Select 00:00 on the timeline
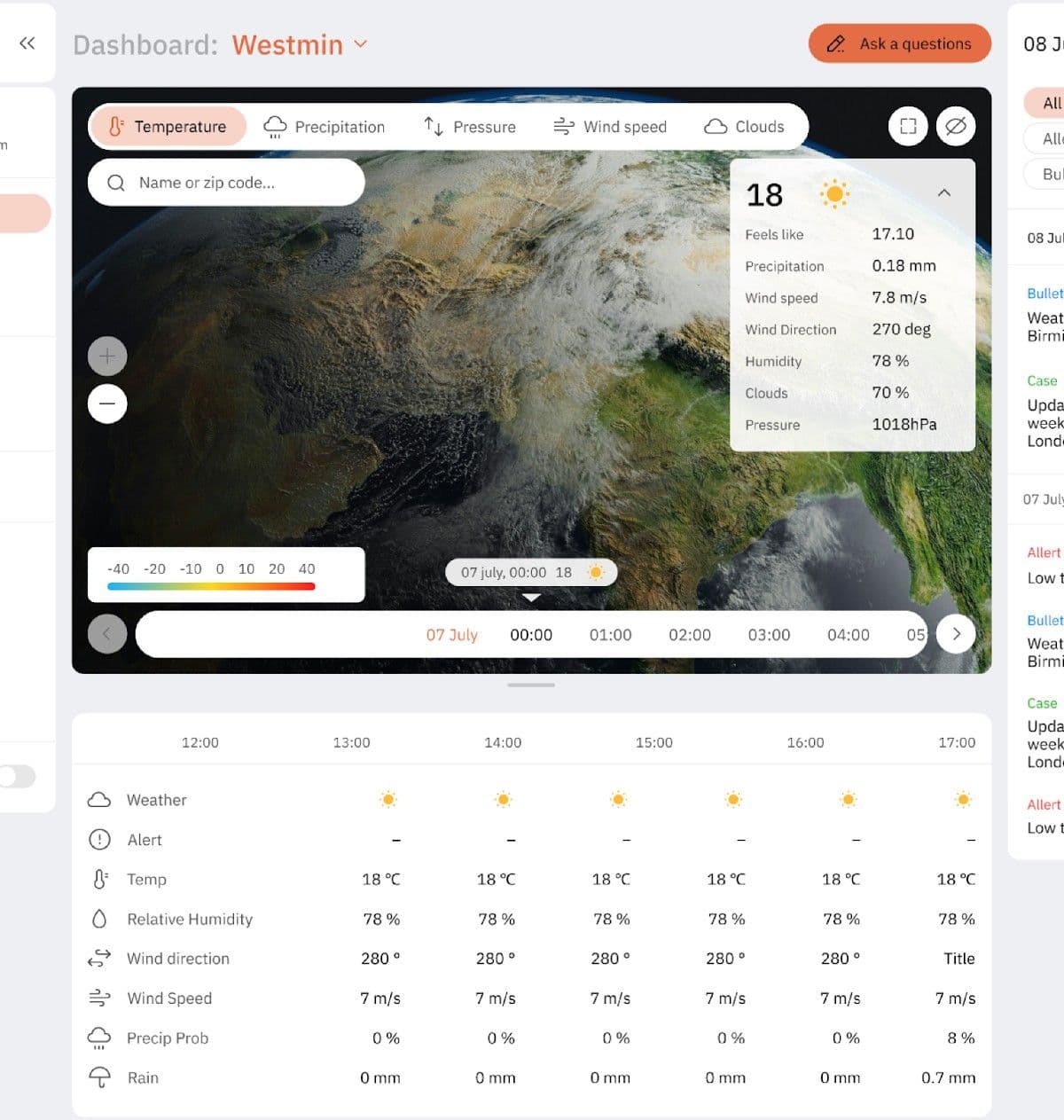The width and height of the screenshot is (1064, 1120). coord(531,635)
